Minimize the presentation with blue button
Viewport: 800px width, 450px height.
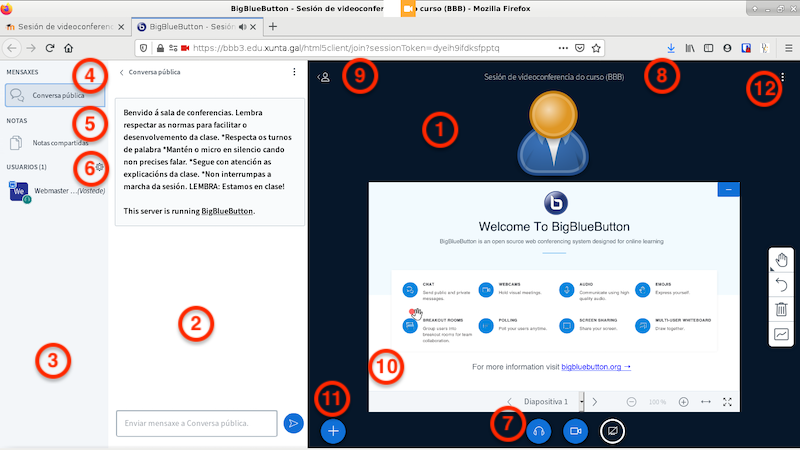coord(728,189)
